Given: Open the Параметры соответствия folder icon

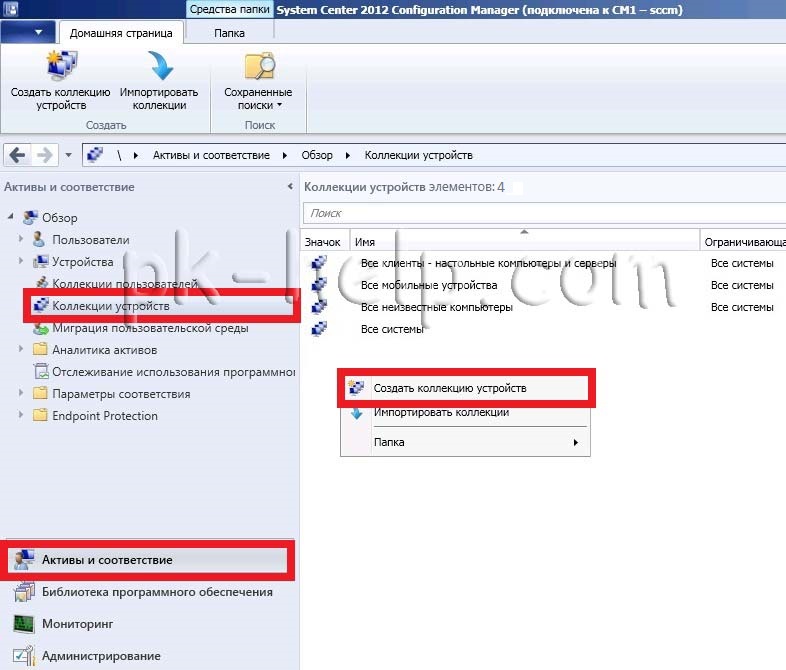Looking at the screenshot, I should 40,393.
